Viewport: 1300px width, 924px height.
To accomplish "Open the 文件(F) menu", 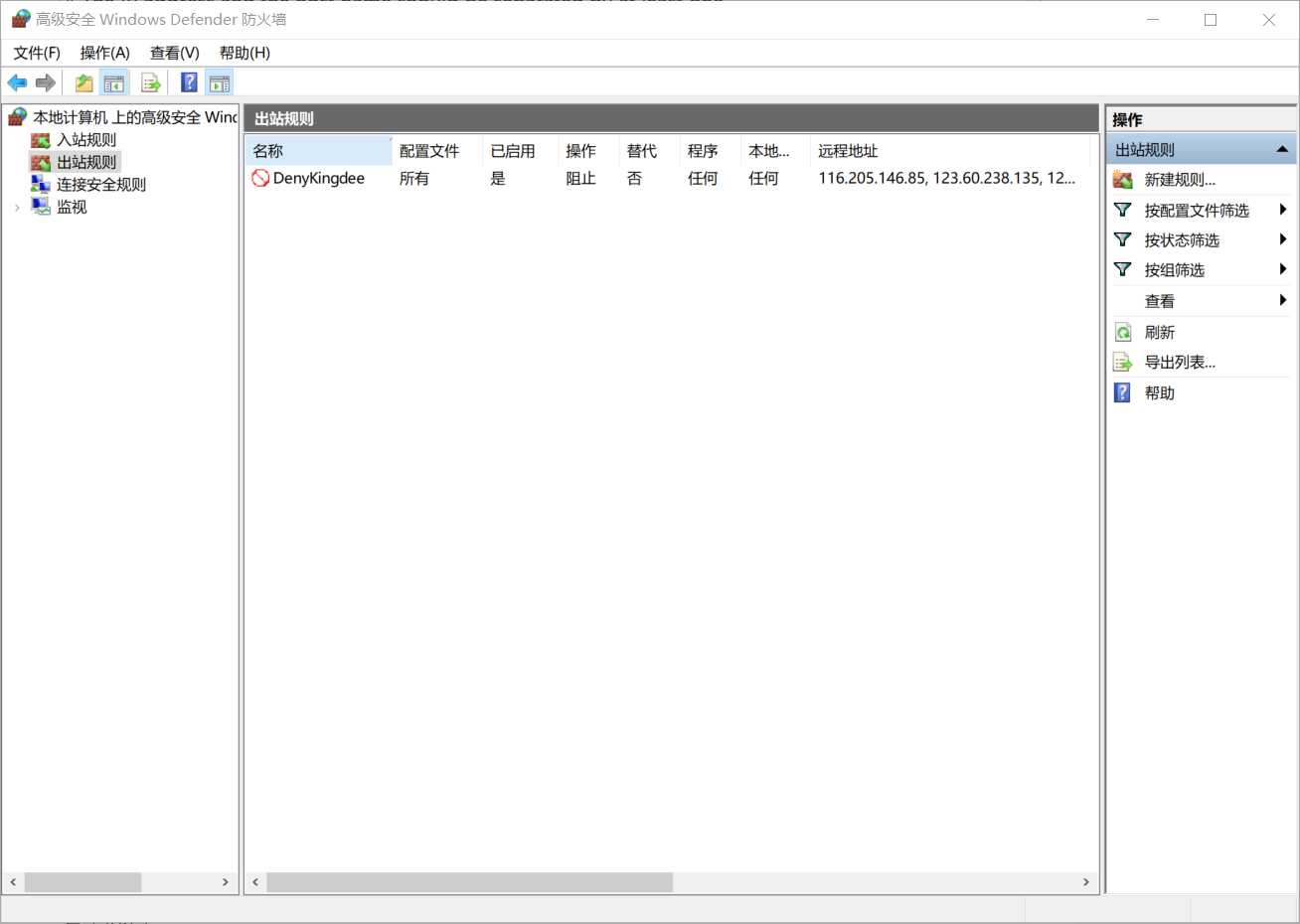I will 37,53.
